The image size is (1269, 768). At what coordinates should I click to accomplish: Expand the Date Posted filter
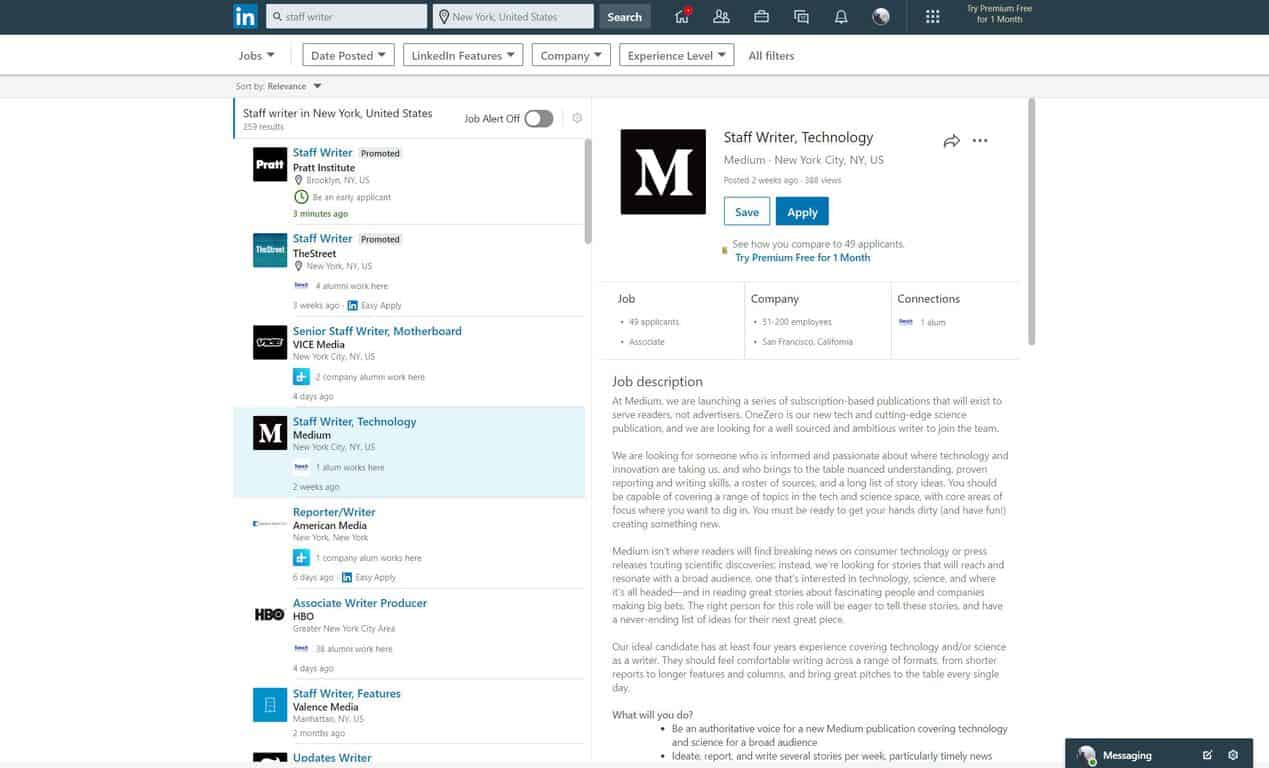click(348, 56)
